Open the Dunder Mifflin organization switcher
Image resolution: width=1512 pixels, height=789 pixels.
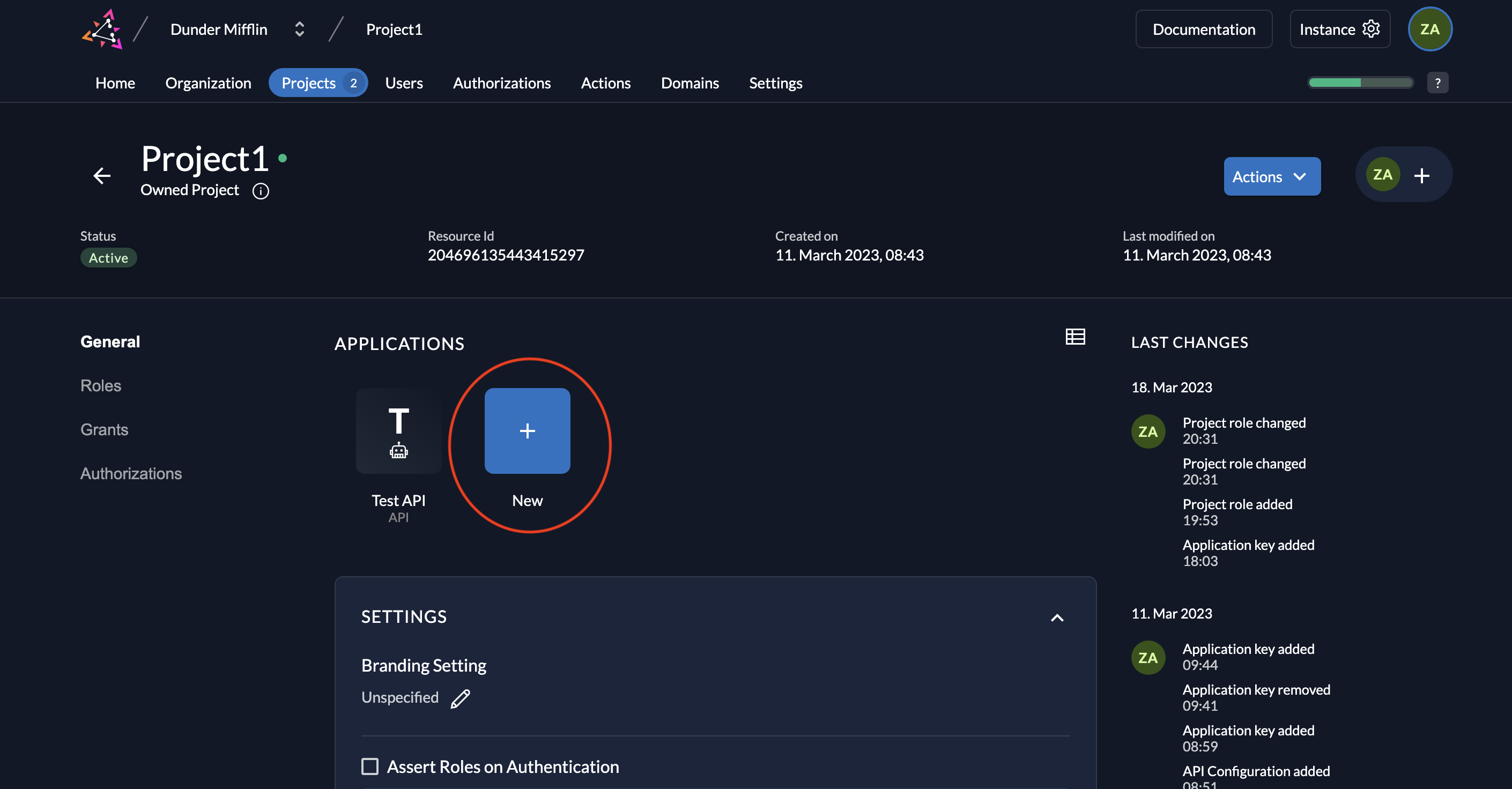pyautogui.click(x=235, y=28)
